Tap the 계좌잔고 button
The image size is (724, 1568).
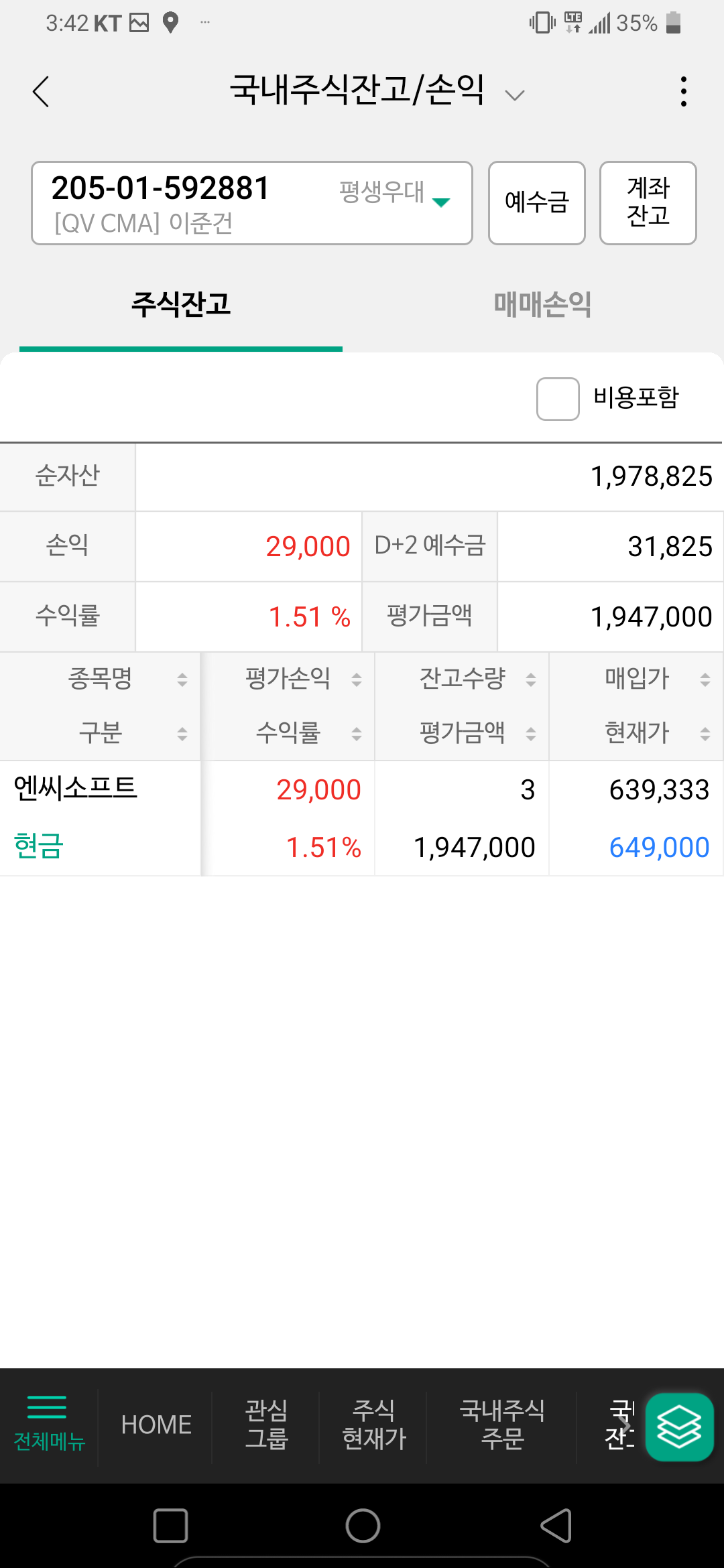pyautogui.click(x=648, y=203)
